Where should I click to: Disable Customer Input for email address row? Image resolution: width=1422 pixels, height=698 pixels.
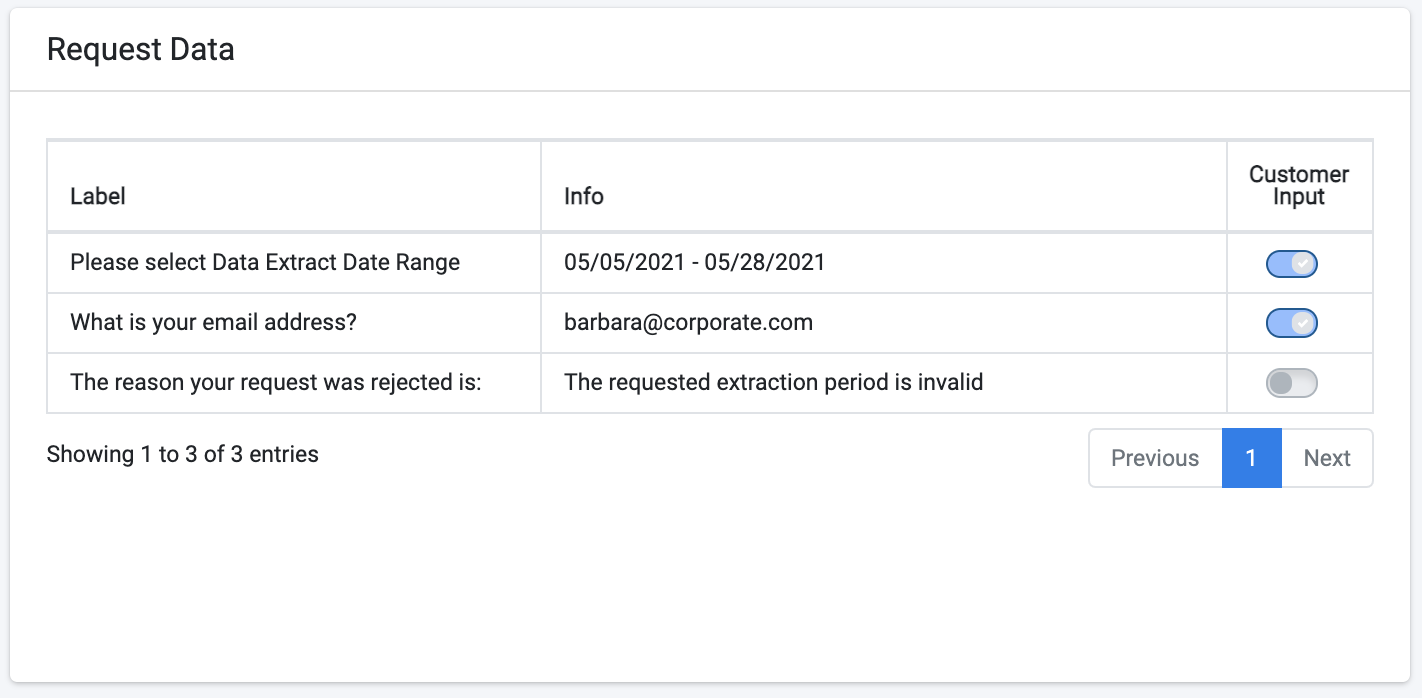[x=1291, y=323]
